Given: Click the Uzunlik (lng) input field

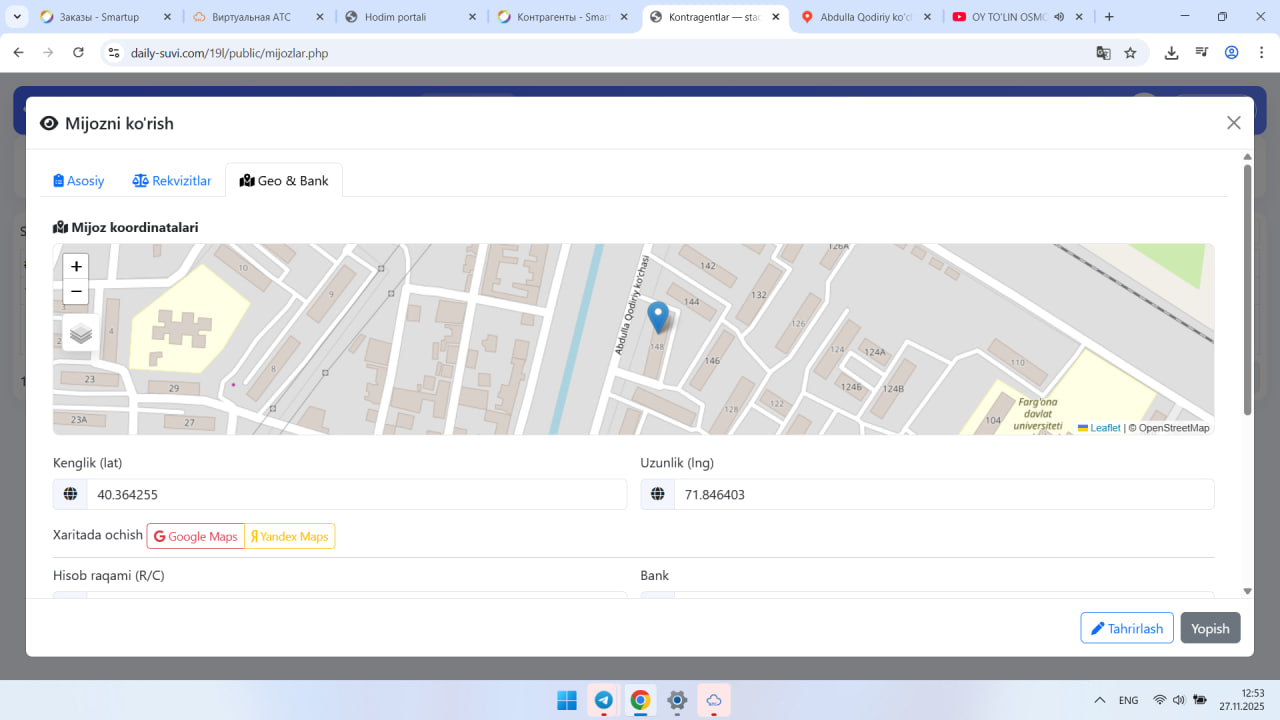Looking at the screenshot, I should pyautogui.click(x=943, y=494).
